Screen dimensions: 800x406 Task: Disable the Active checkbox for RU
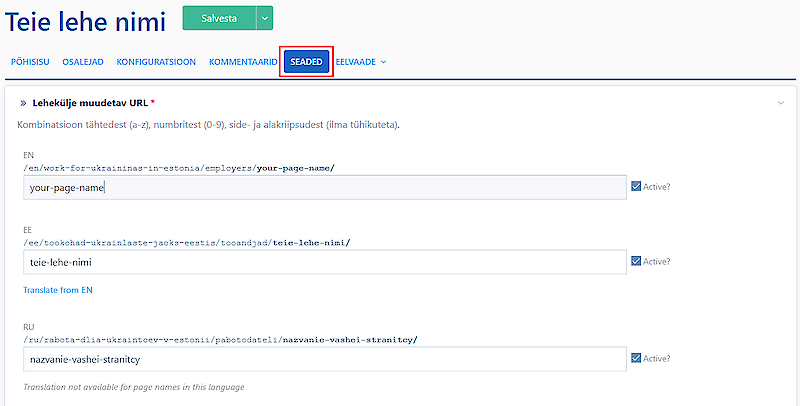coord(636,358)
